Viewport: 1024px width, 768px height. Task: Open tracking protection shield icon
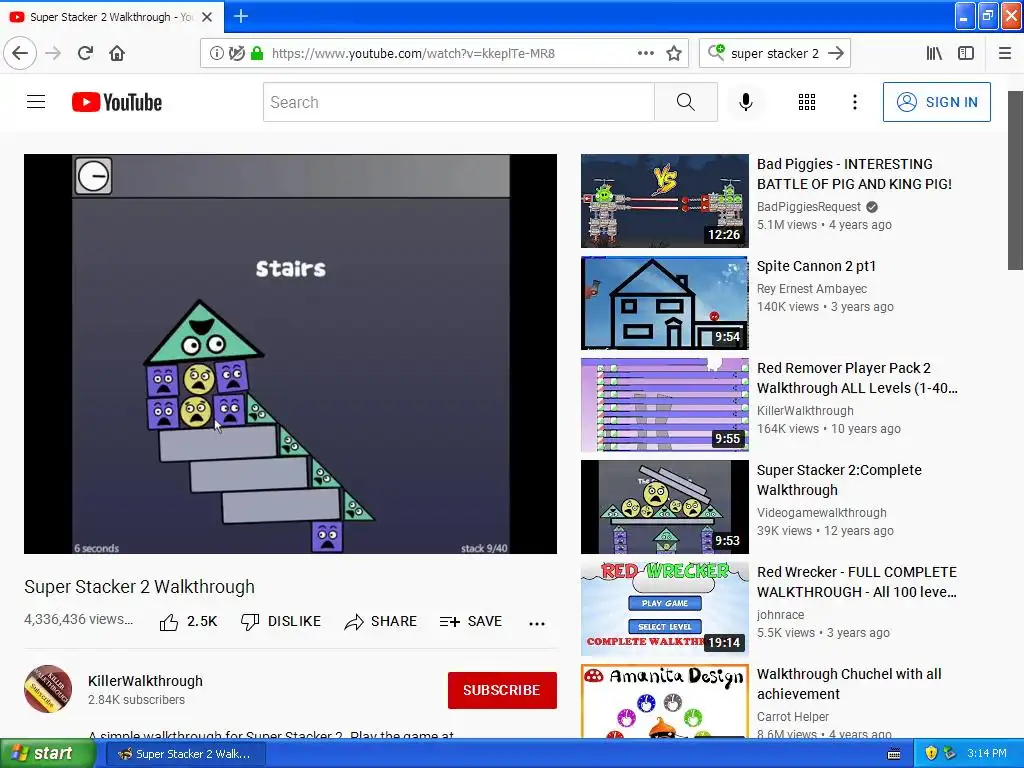236,53
